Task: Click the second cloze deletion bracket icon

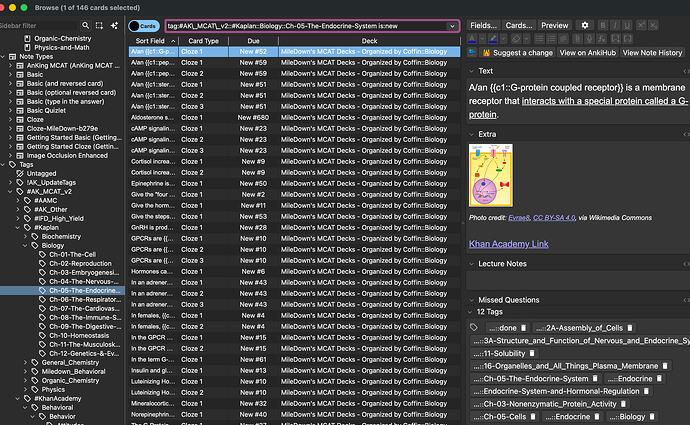Action: click(x=628, y=39)
